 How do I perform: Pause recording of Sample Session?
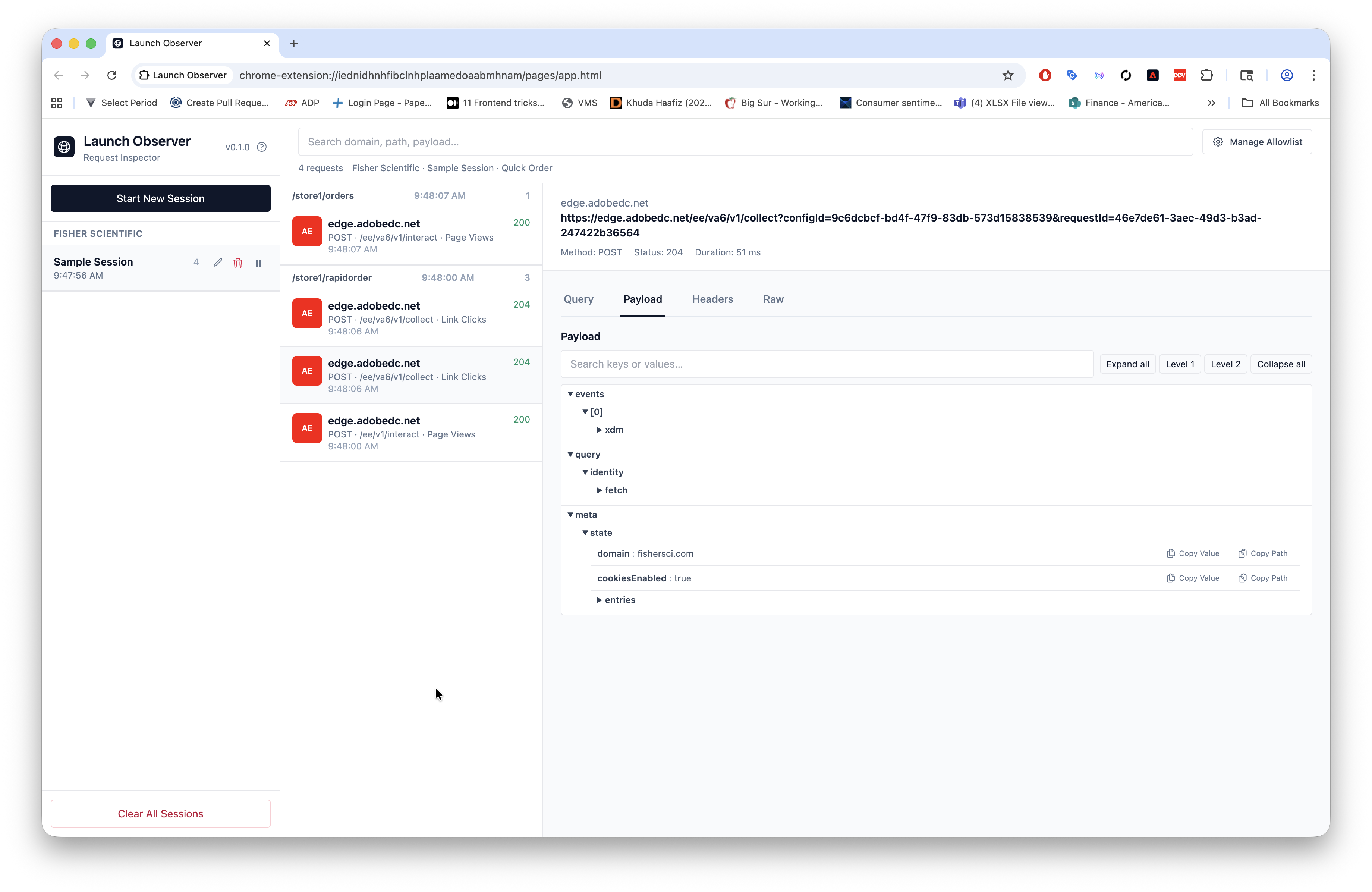point(259,263)
